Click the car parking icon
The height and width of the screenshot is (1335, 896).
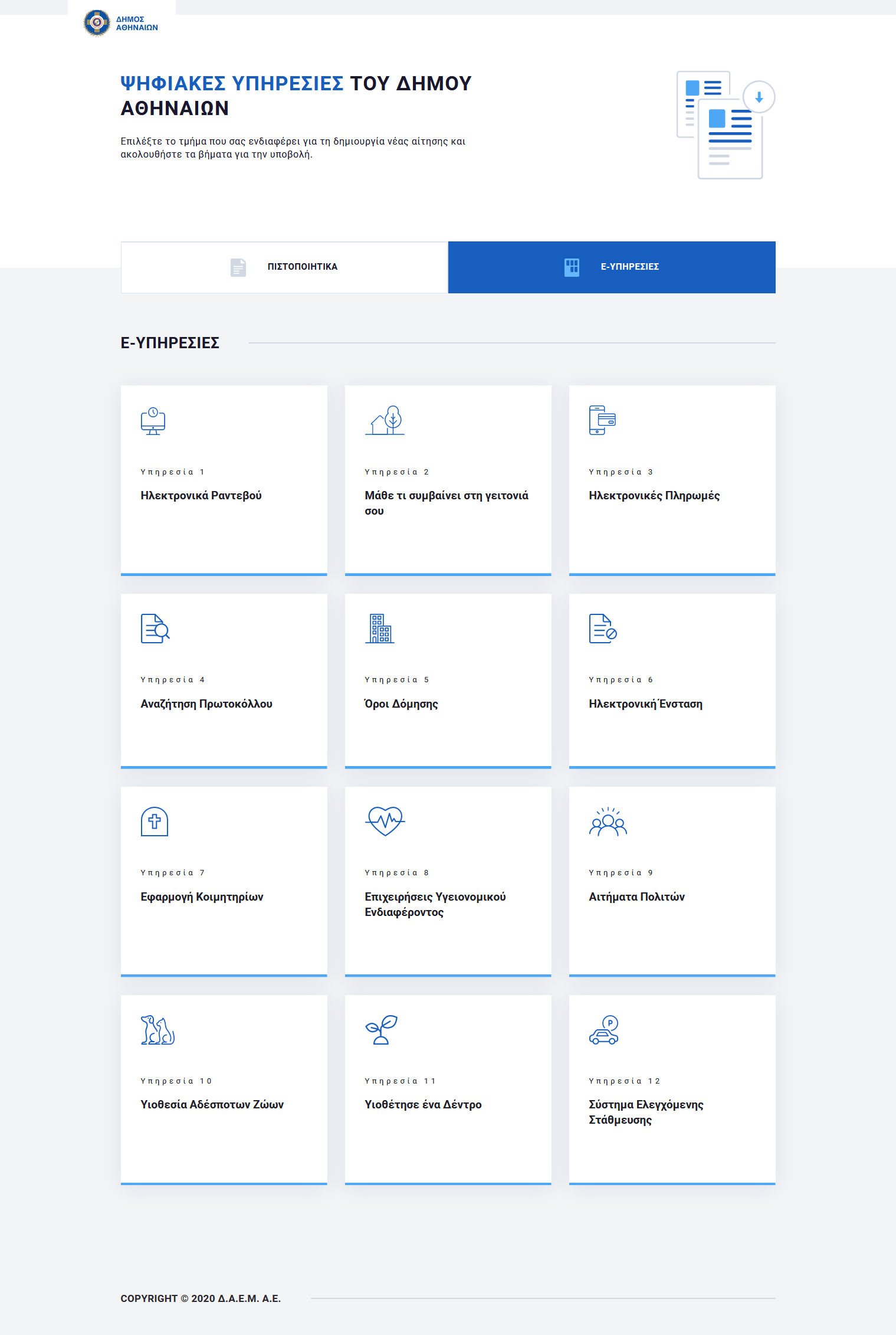[603, 1030]
